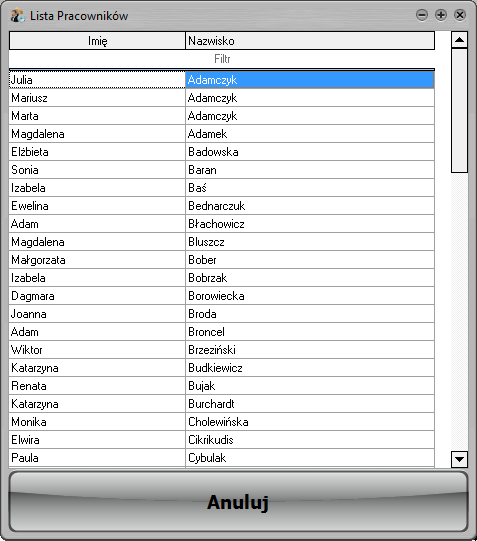Select Magdalena in the Bluszcz row

tap(97, 242)
